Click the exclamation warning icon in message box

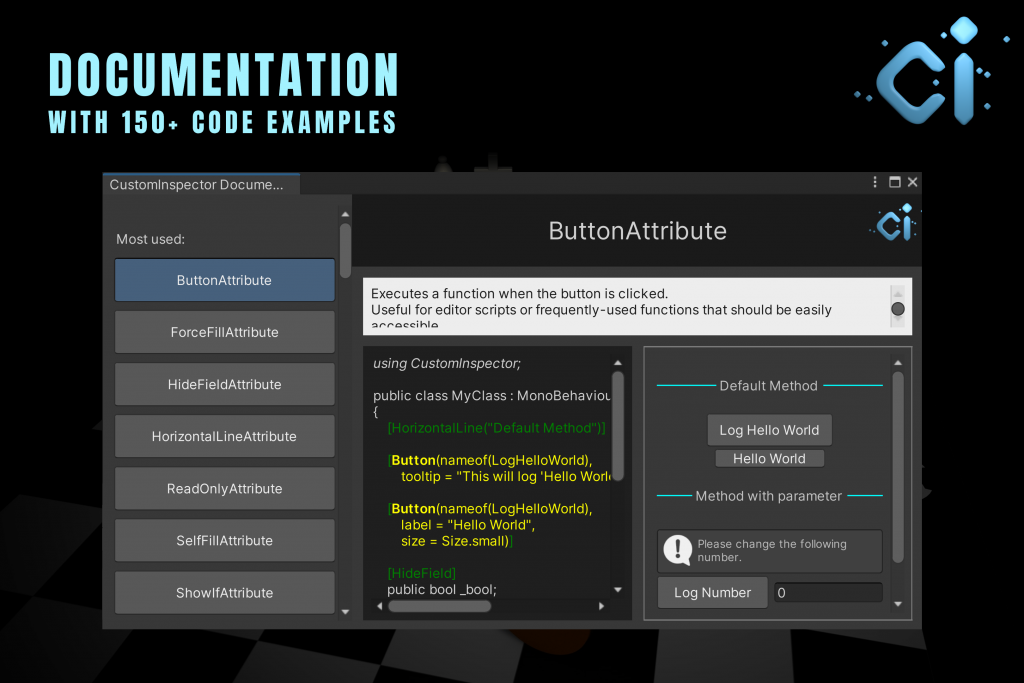click(678, 550)
